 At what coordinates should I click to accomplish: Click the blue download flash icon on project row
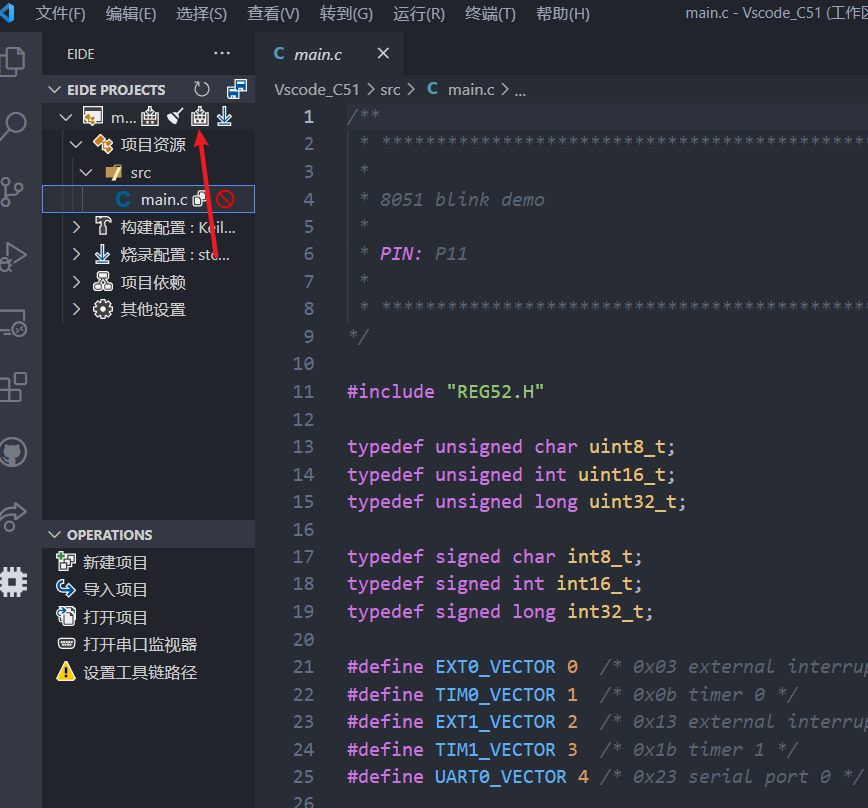(x=224, y=117)
